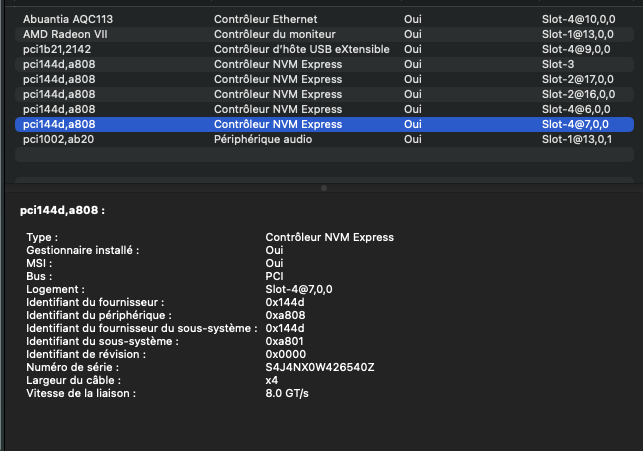The width and height of the screenshot is (643, 451).
Task: Click the "pci144d,a808 :" details heading
Action: coord(62,211)
